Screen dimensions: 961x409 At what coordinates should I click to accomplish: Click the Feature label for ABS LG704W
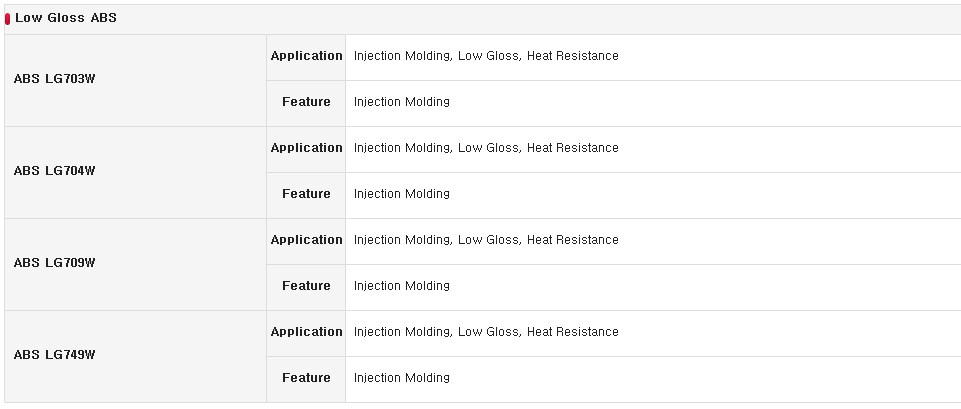tap(306, 194)
